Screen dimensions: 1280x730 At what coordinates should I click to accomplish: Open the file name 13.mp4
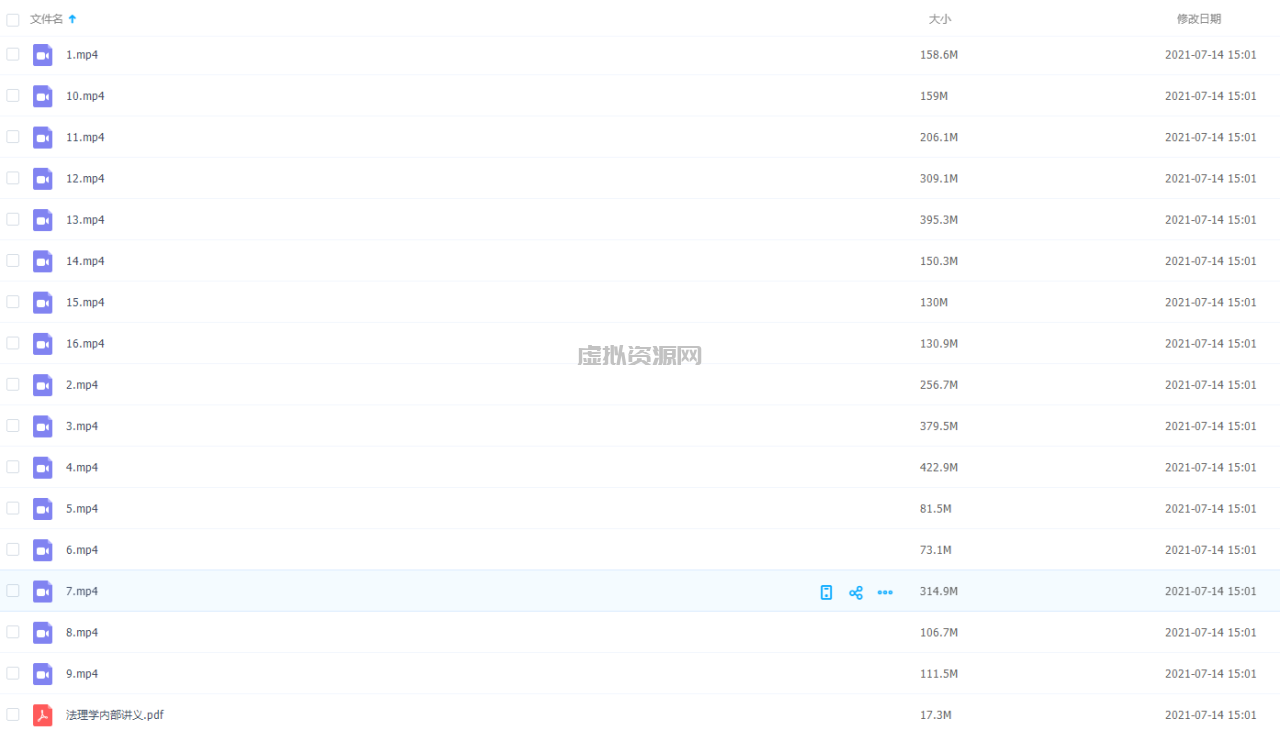pyautogui.click(x=85, y=220)
